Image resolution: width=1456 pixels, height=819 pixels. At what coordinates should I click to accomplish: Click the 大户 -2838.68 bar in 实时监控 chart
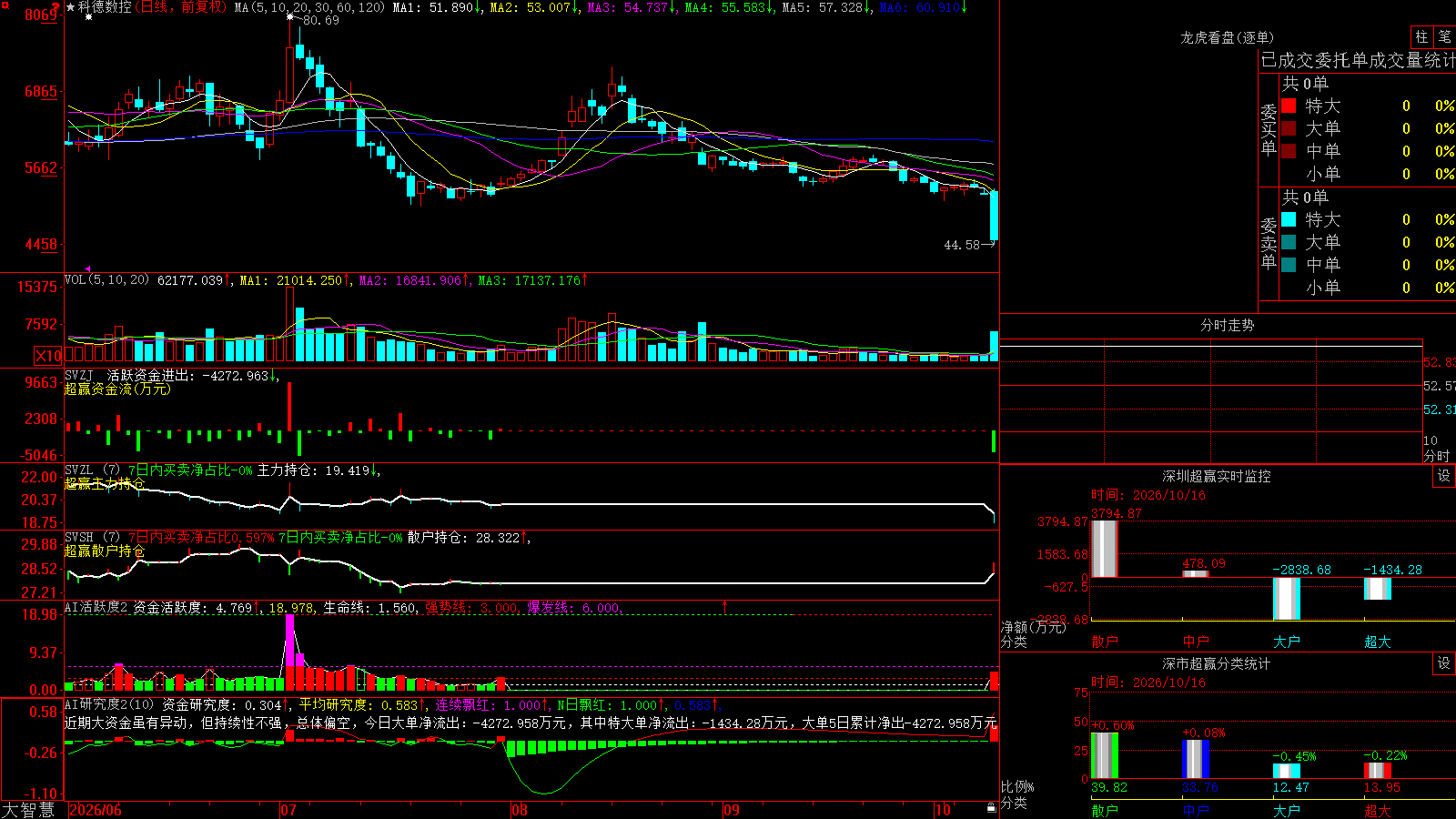pos(1287,599)
